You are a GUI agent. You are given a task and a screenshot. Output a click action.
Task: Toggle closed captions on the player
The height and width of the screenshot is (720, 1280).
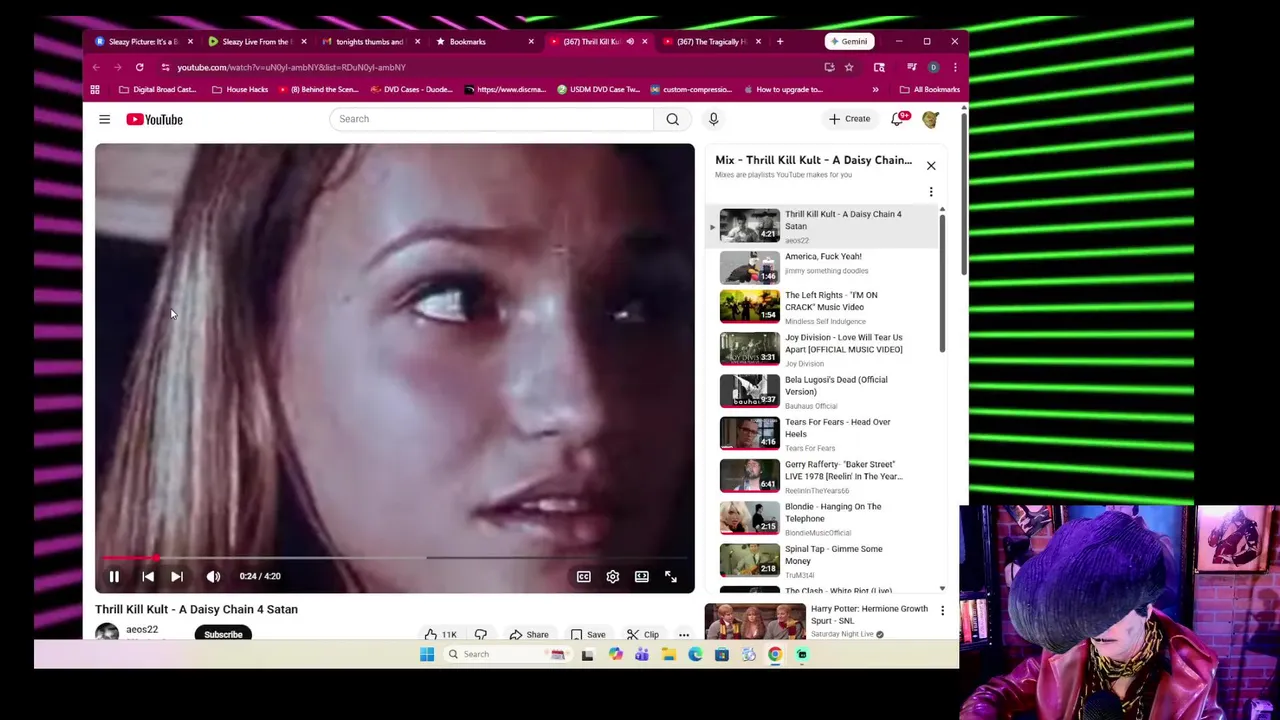tap(584, 576)
